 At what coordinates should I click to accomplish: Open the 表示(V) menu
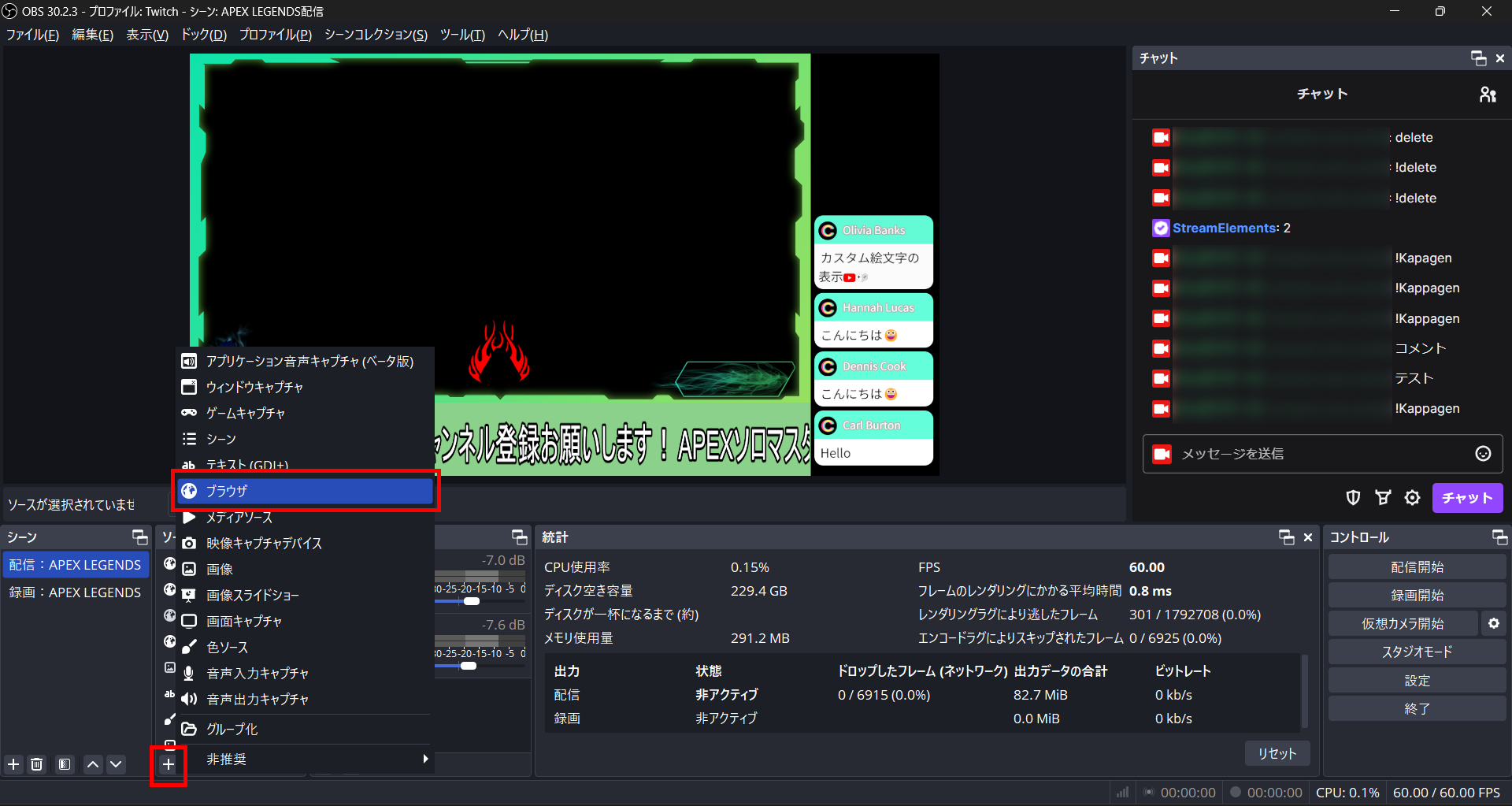147,35
